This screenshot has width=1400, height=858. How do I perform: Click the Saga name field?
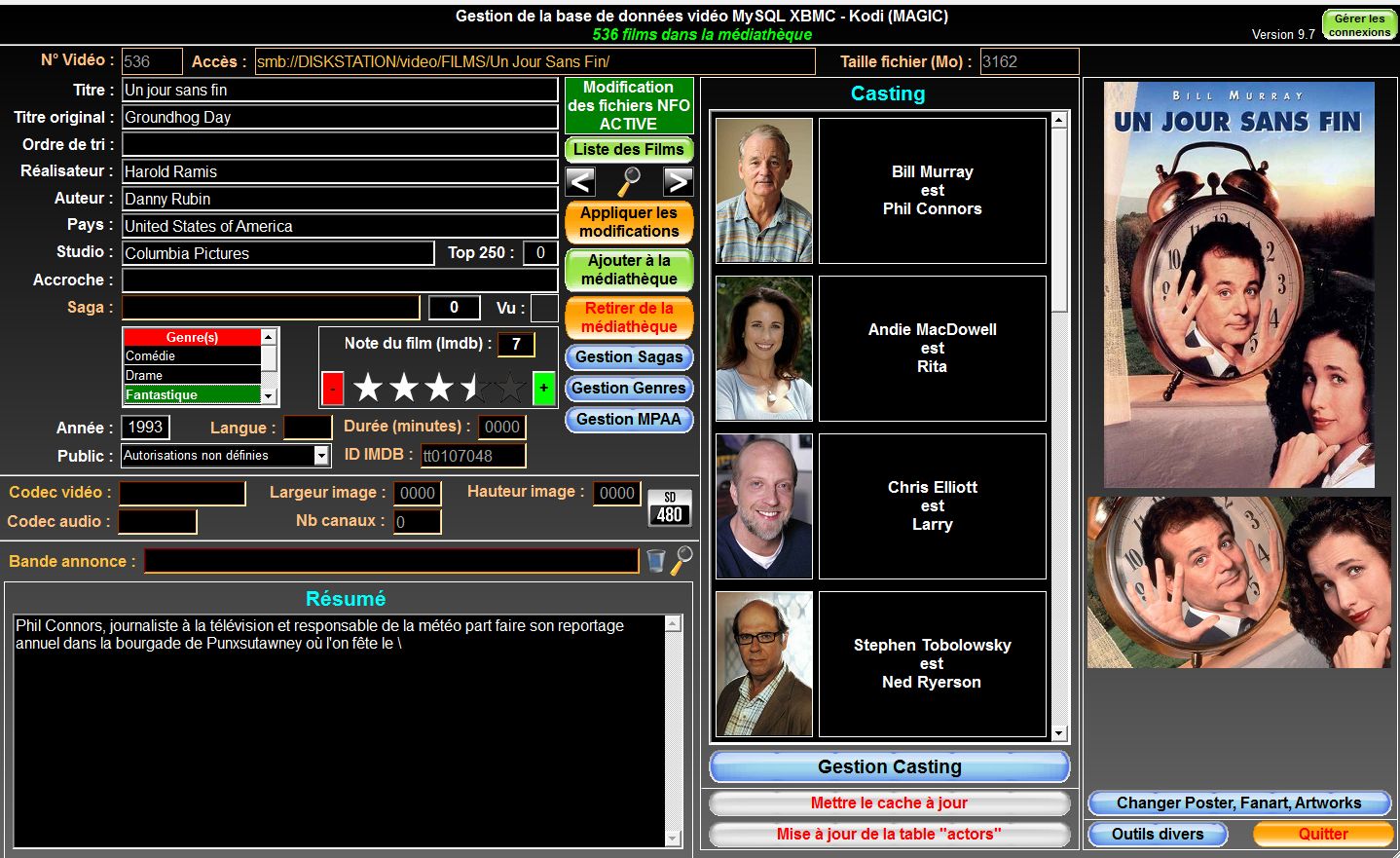pyautogui.click(x=271, y=308)
